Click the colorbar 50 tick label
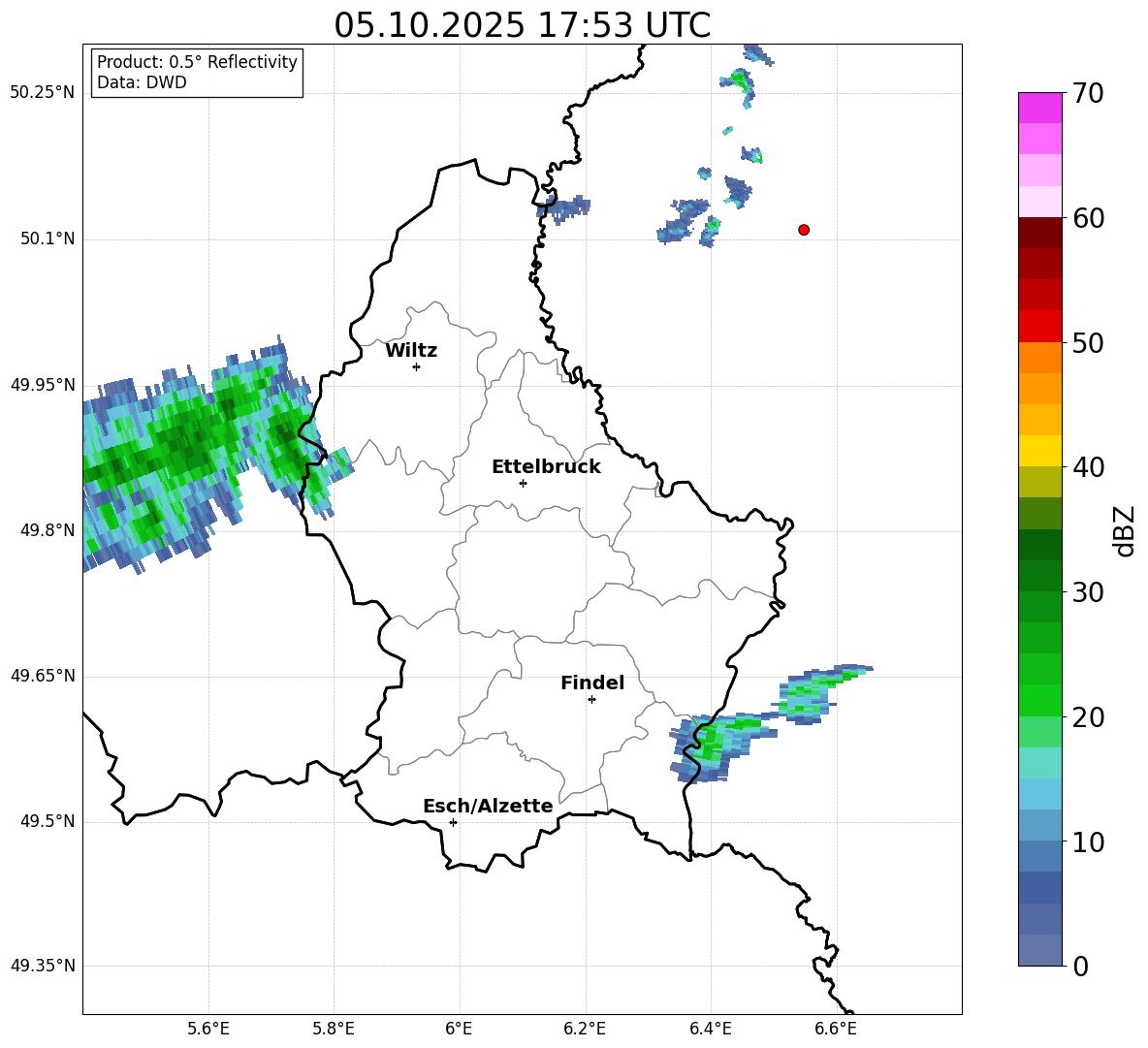1148x1048 pixels. point(1088,343)
